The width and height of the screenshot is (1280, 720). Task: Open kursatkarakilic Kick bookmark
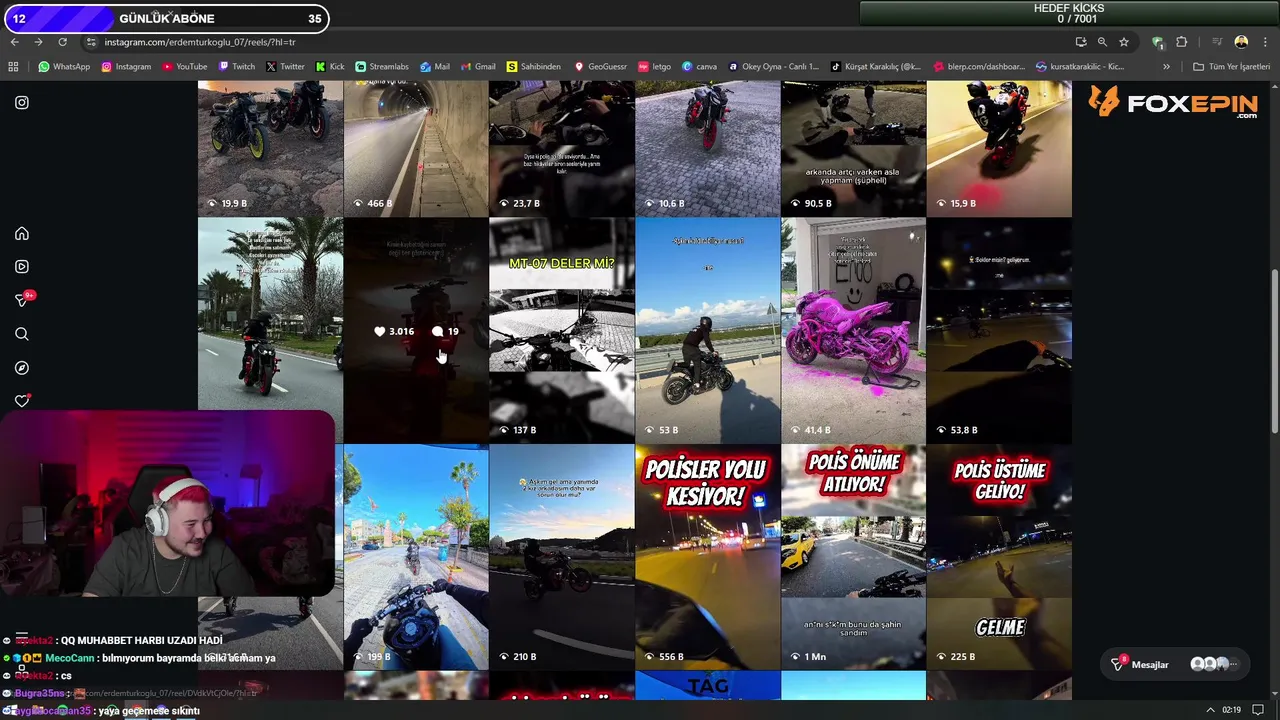1080,67
